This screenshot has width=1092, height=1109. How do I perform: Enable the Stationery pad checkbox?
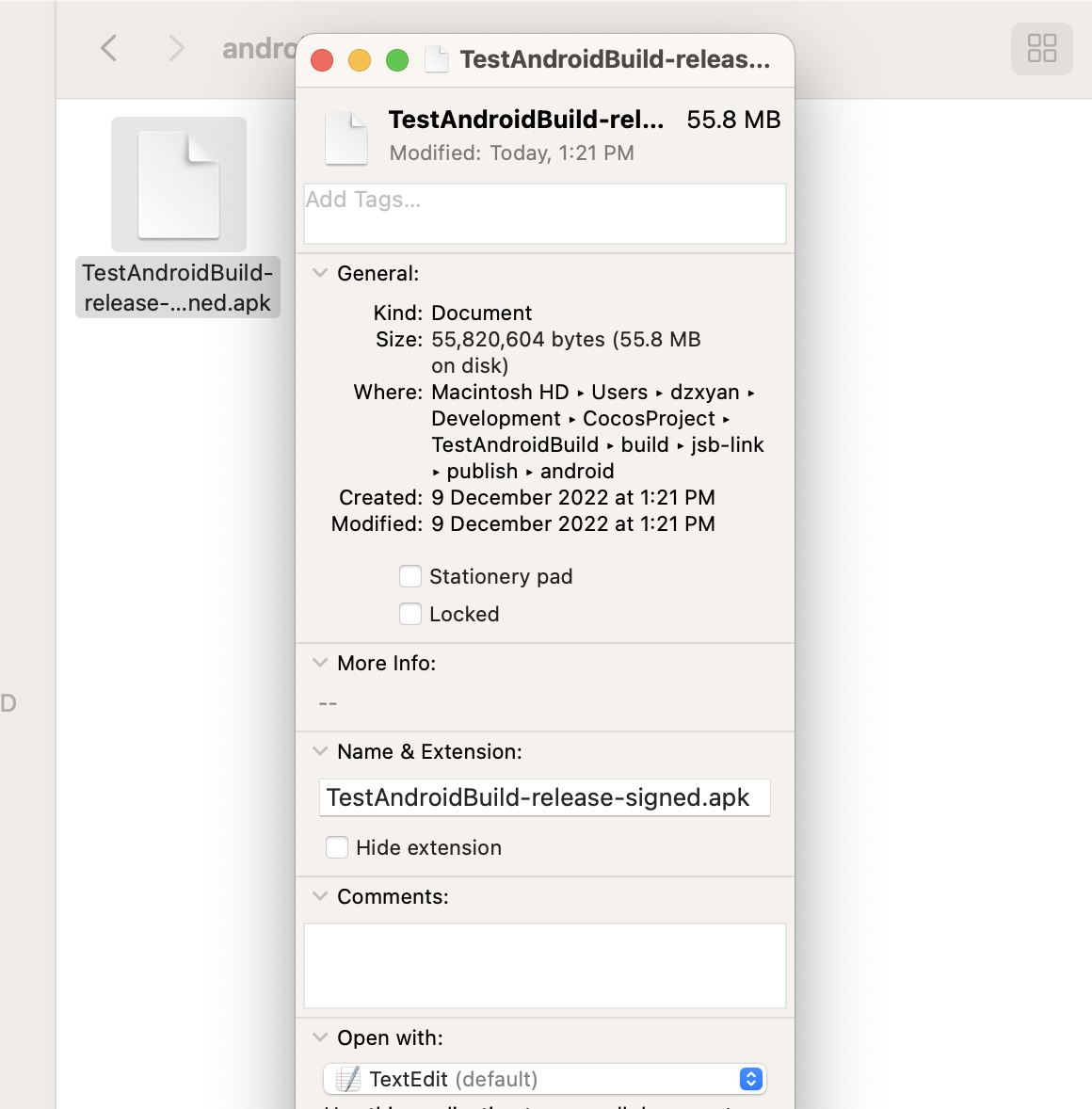click(410, 576)
